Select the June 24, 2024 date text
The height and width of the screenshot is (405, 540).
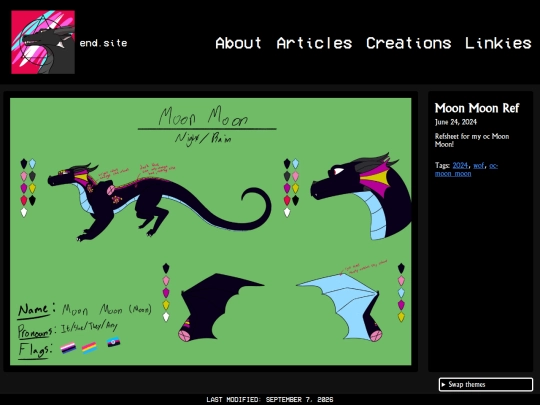pyautogui.click(x=456, y=122)
